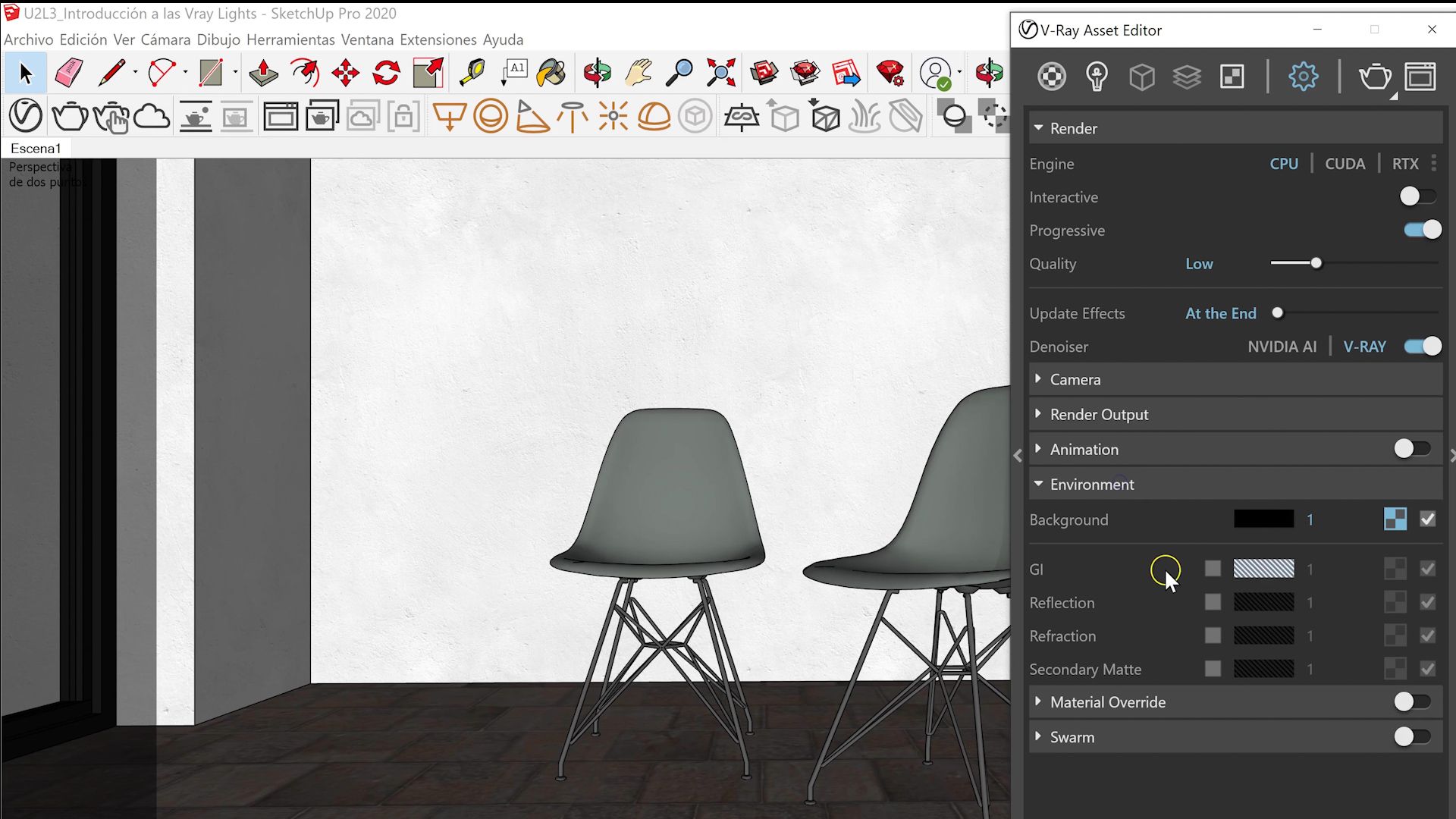The width and height of the screenshot is (1456, 819).
Task: Collapse the Environment section
Action: click(x=1091, y=485)
